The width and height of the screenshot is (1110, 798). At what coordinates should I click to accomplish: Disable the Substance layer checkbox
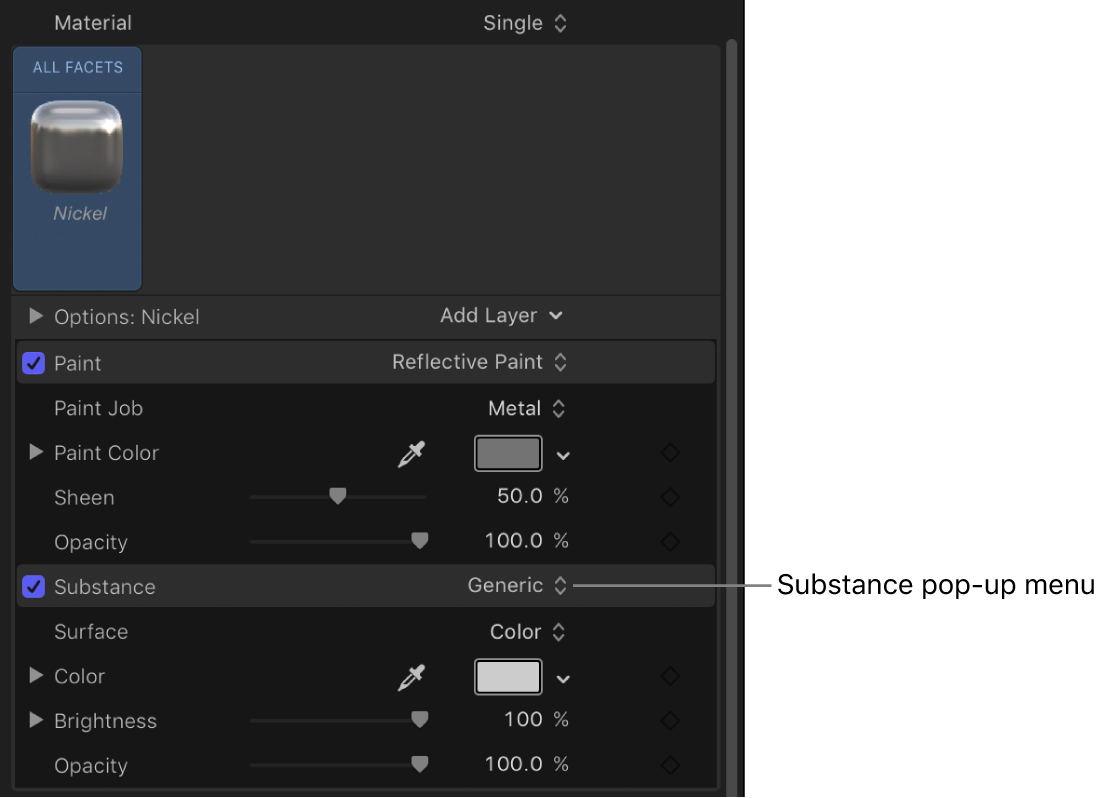tap(33, 587)
